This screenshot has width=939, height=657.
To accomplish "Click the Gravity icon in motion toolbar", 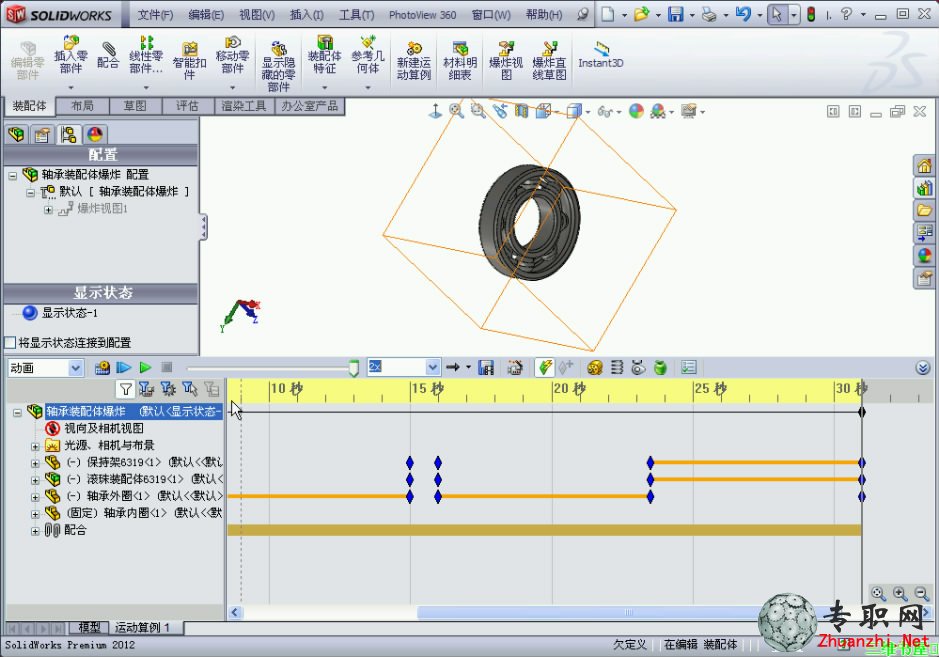I will [661, 368].
